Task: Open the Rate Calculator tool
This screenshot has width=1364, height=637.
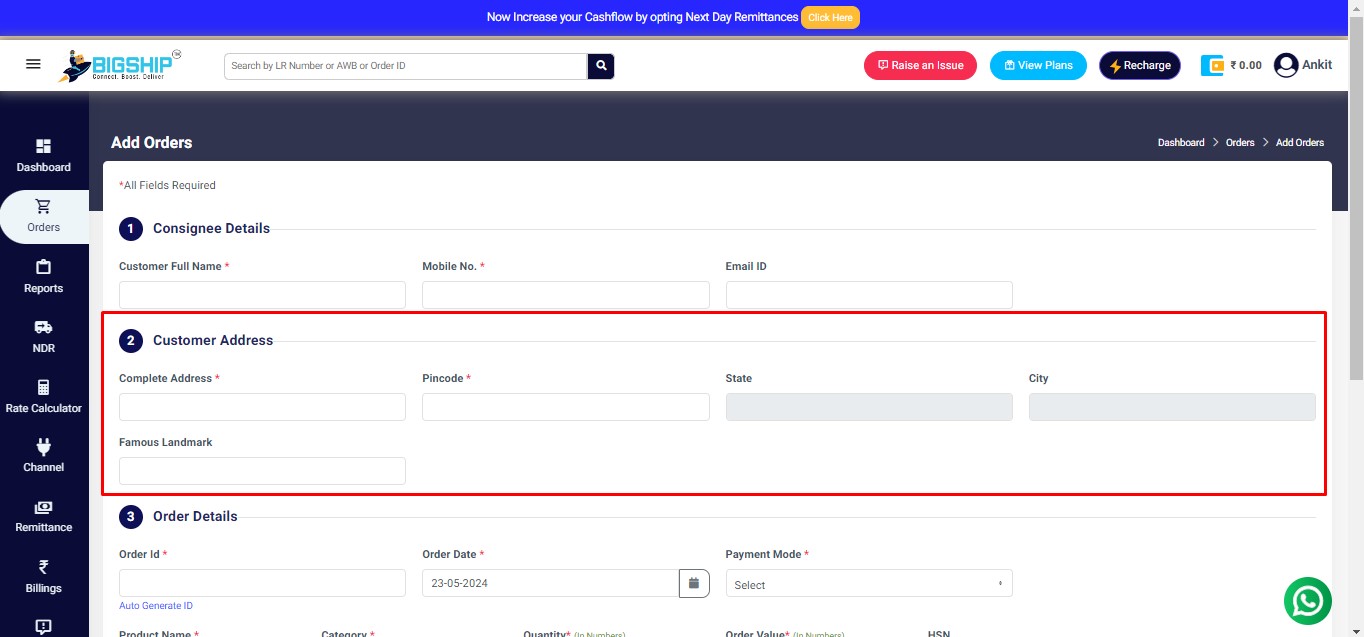Action: point(43,388)
